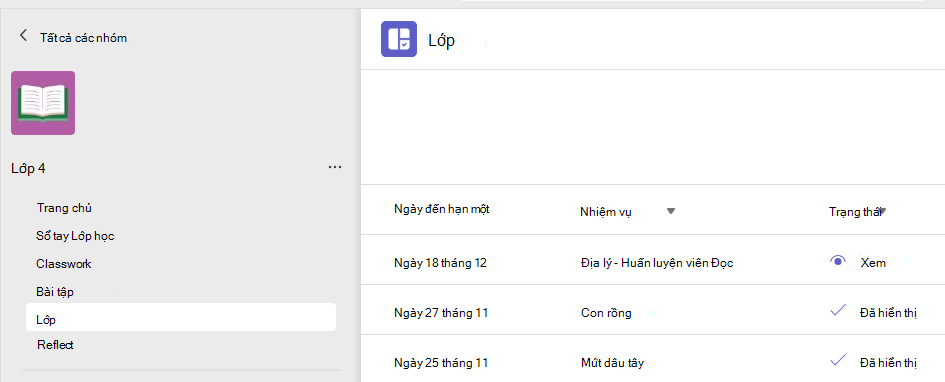The width and height of the screenshot is (945, 382).
Task: Click the eye icon beside Xem
Action: pyautogui.click(x=838, y=261)
